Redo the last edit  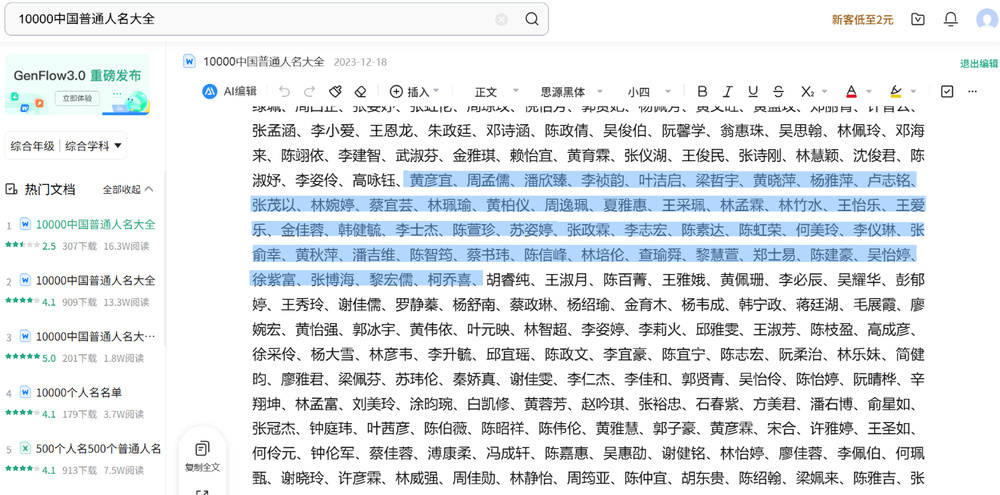click(x=309, y=91)
